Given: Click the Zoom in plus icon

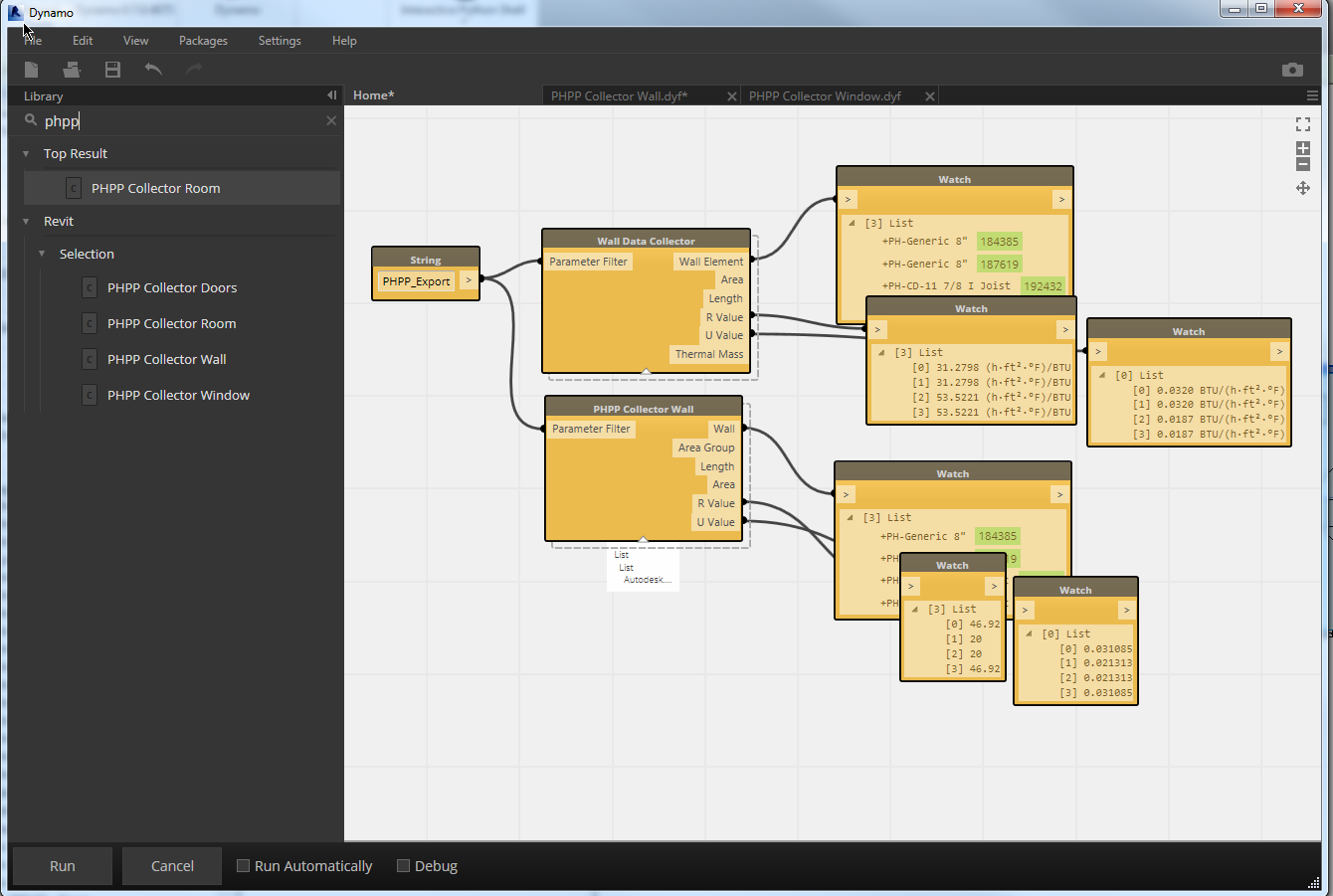Looking at the screenshot, I should [1303, 148].
